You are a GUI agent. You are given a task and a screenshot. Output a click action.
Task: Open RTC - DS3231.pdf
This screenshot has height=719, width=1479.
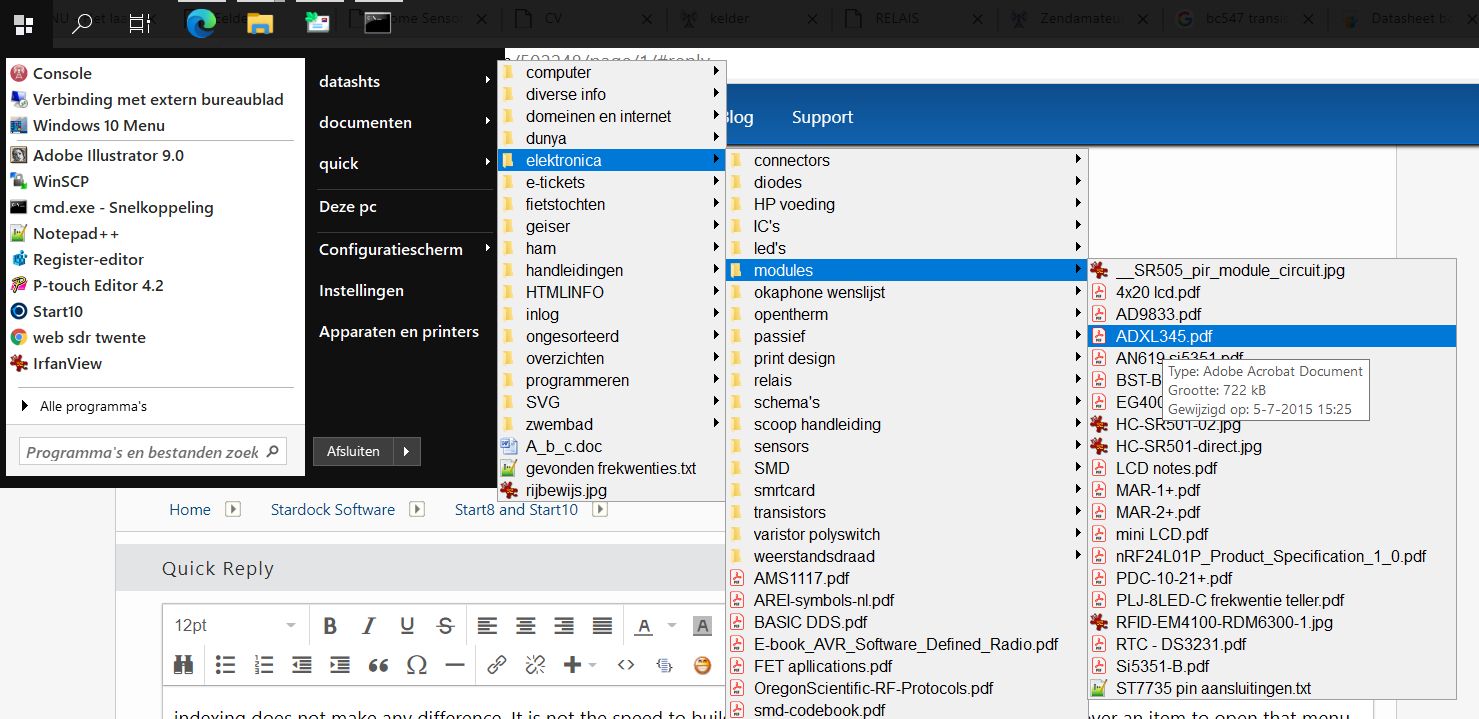[x=1271, y=644]
